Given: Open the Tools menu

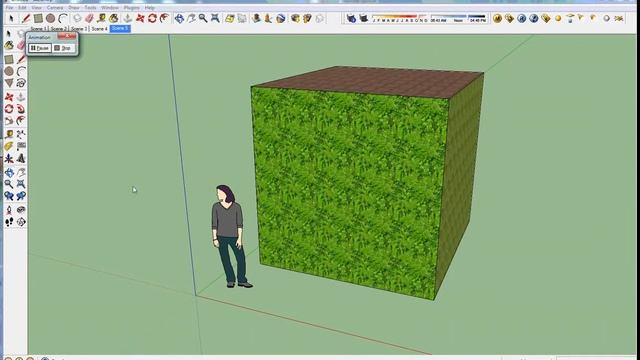Looking at the screenshot, I should (x=90, y=7).
